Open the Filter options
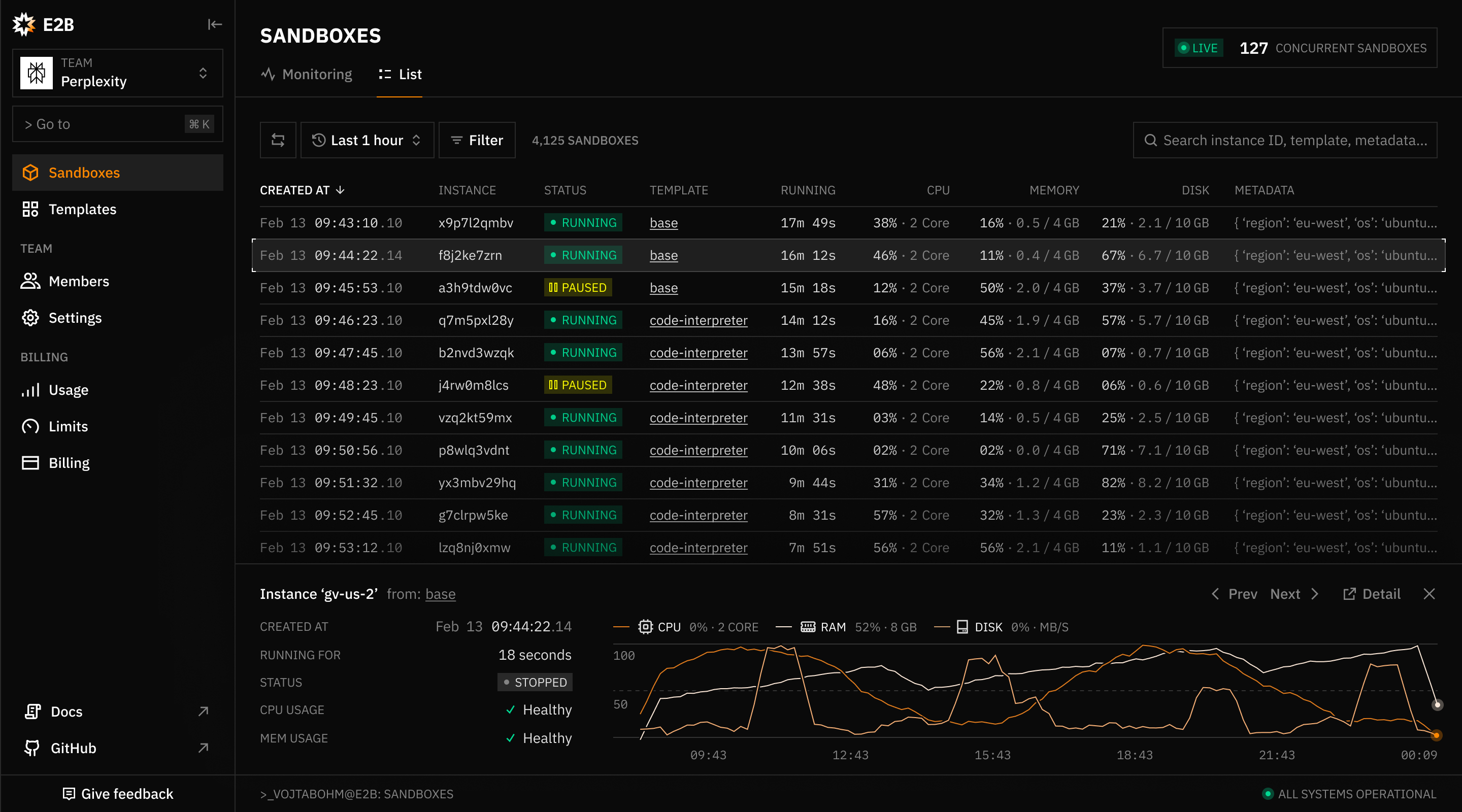1462x812 pixels. tap(477, 140)
